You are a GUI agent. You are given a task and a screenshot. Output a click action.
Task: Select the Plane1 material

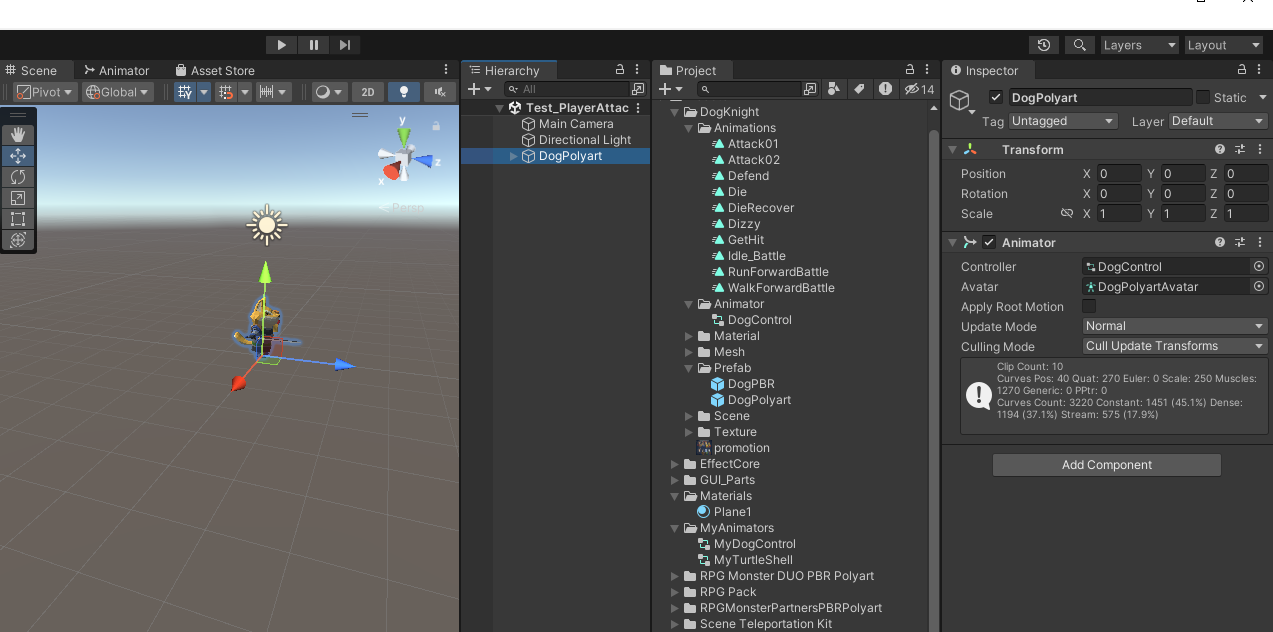[732, 512]
